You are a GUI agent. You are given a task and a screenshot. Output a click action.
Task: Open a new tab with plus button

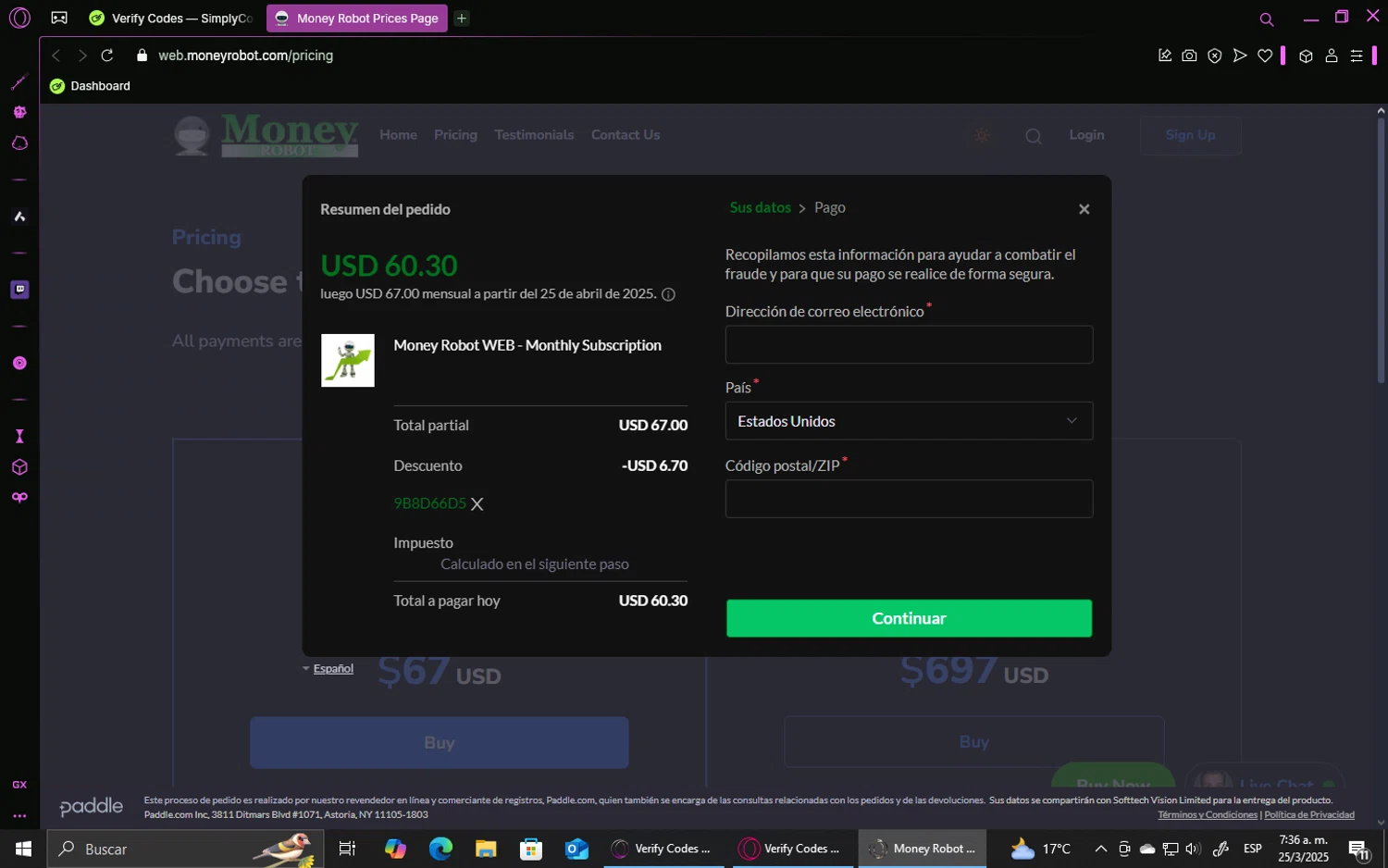(x=462, y=18)
